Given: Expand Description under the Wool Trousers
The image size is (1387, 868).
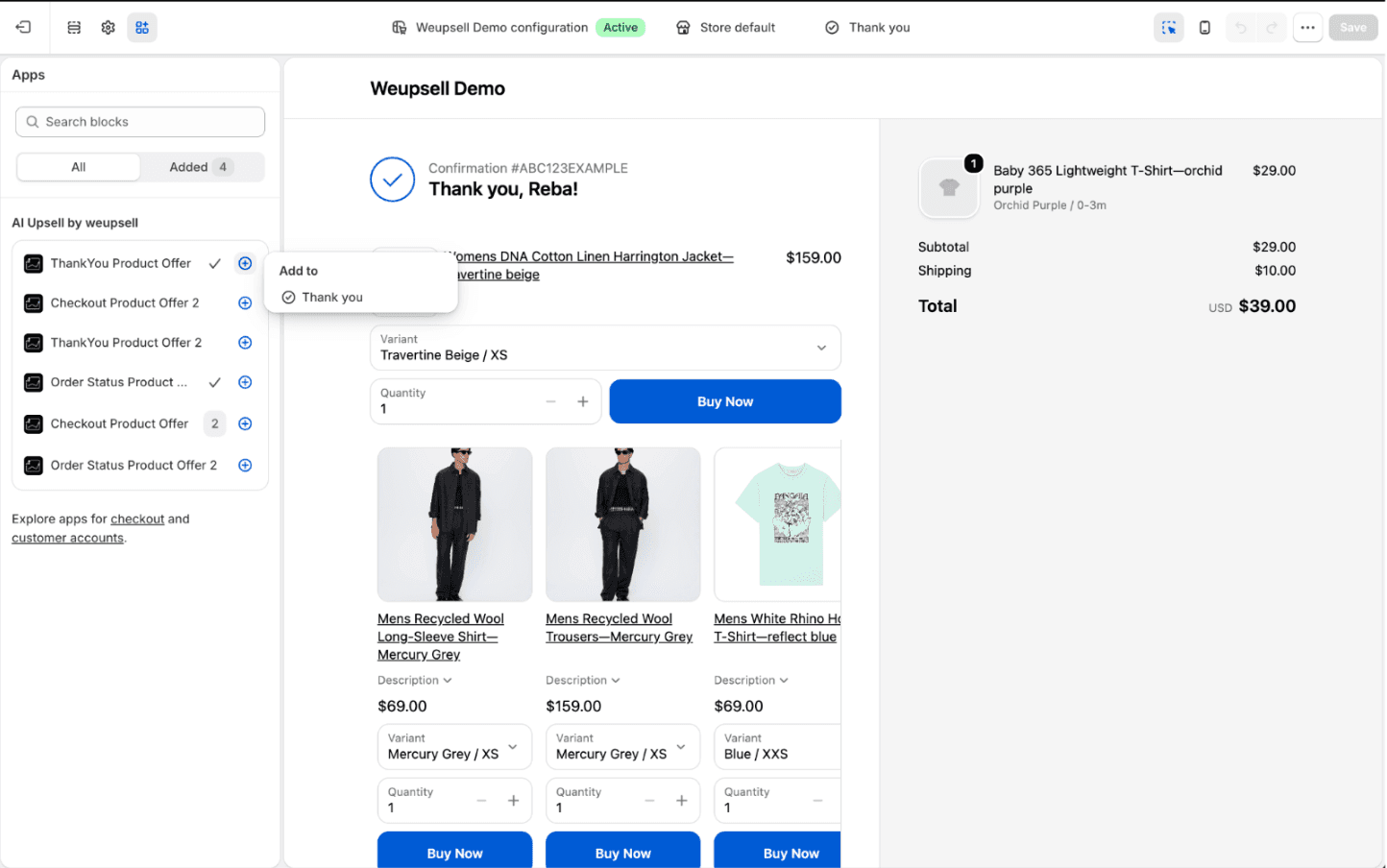Looking at the screenshot, I should pos(583,680).
